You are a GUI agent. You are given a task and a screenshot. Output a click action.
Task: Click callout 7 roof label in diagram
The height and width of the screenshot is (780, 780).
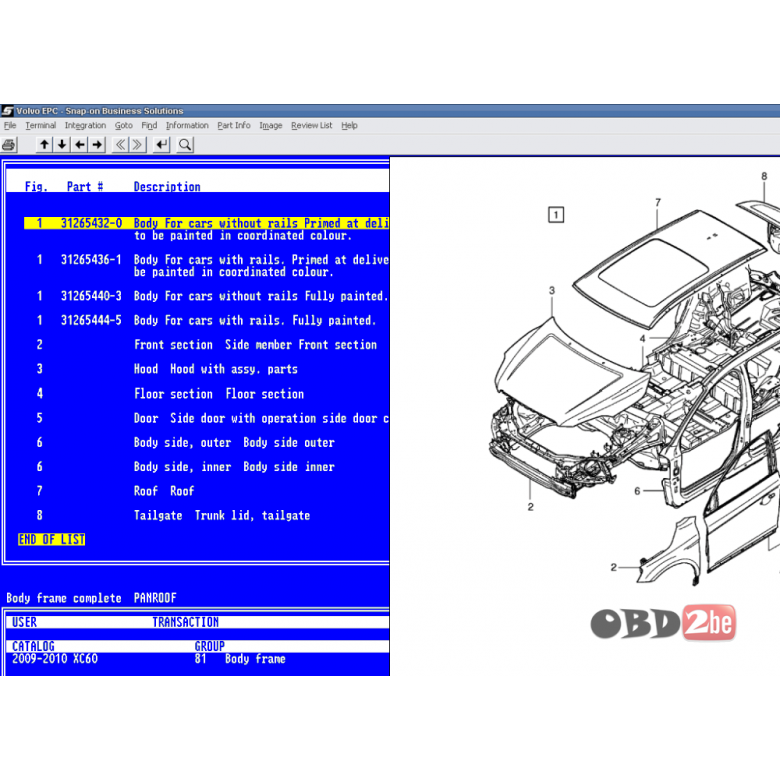(658, 202)
